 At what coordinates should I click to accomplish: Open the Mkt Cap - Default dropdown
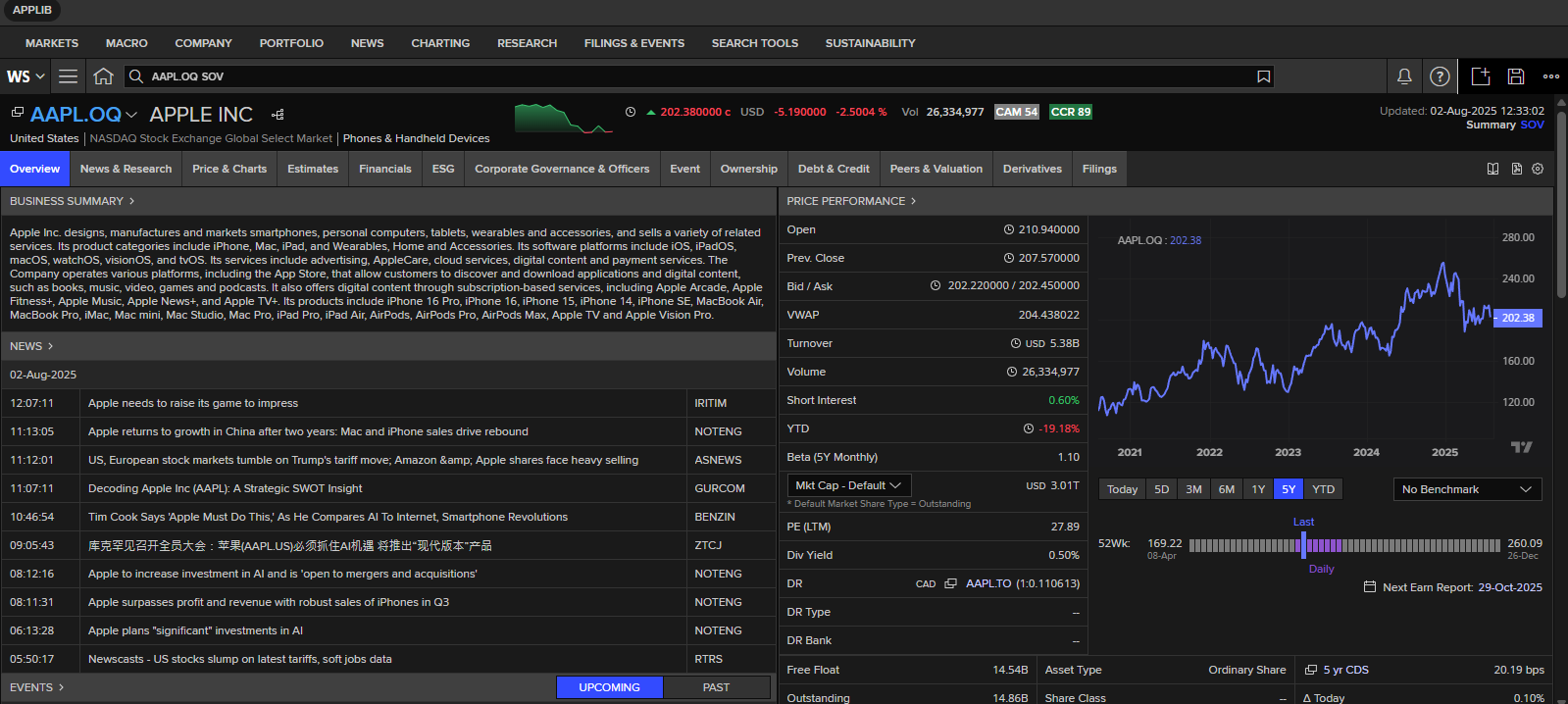click(x=849, y=485)
